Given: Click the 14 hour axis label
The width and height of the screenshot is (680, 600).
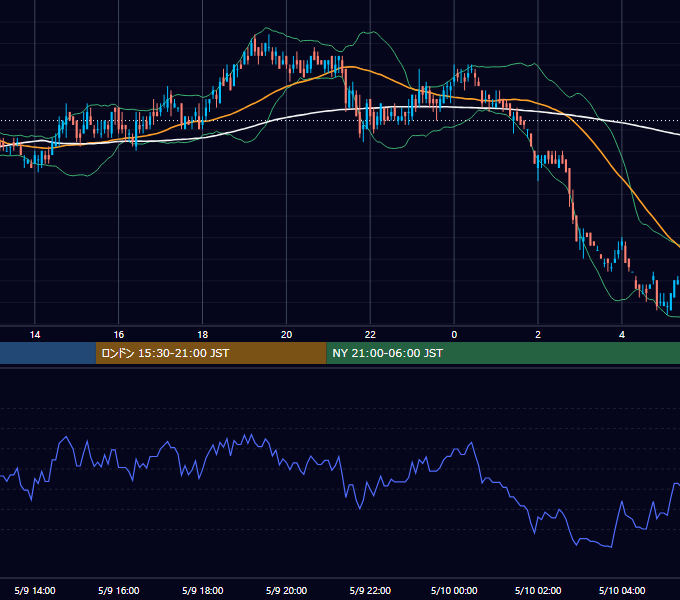Looking at the screenshot, I should point(35,335).
